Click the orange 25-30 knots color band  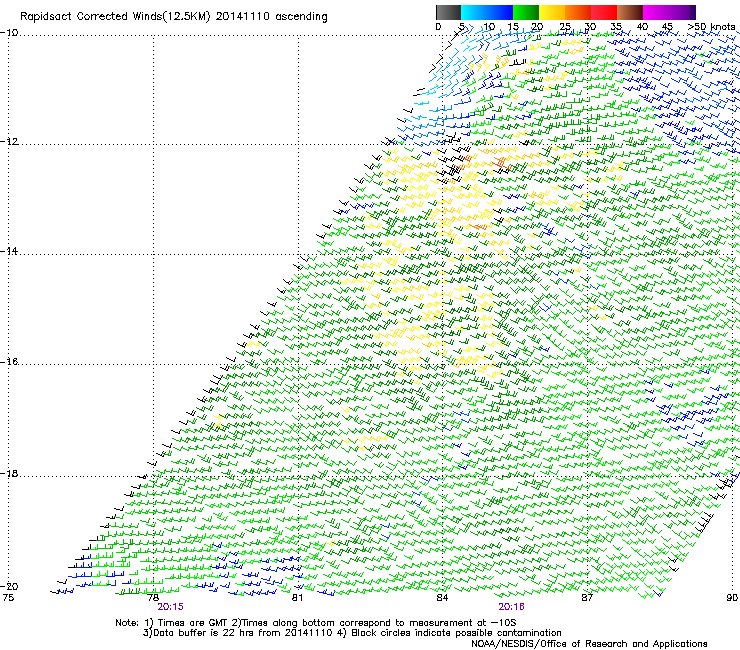(x=578, y=12)
